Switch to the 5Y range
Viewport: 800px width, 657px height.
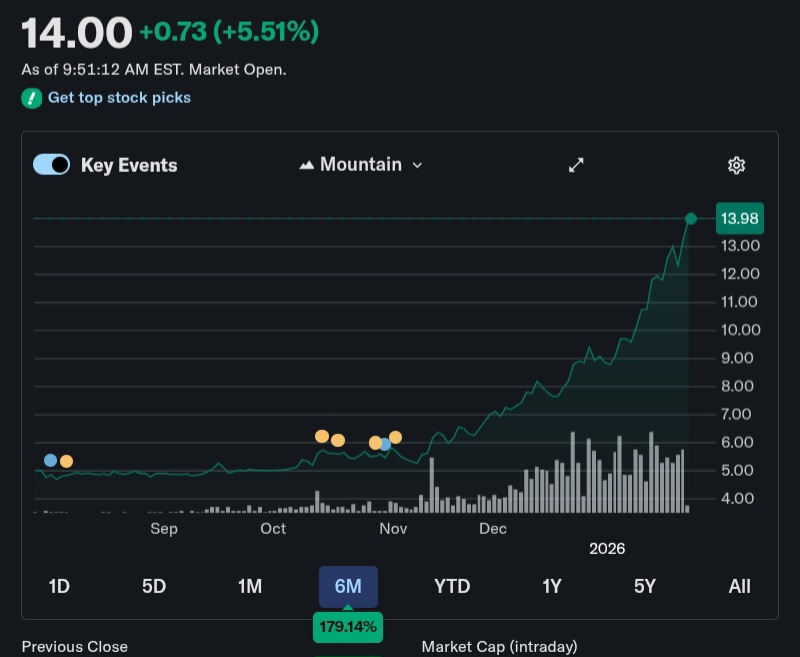tap(645, 586)
